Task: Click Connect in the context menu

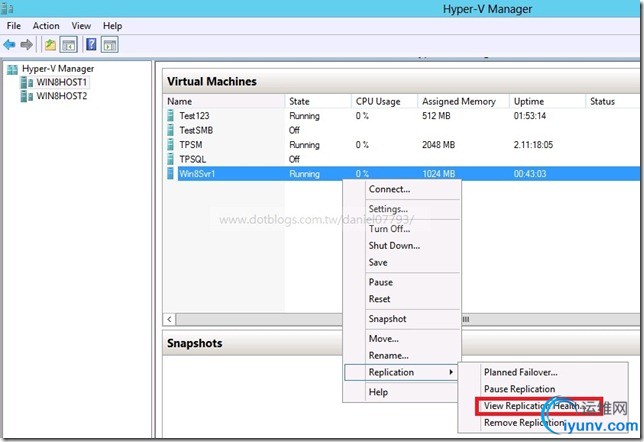Action: (389, 189)
